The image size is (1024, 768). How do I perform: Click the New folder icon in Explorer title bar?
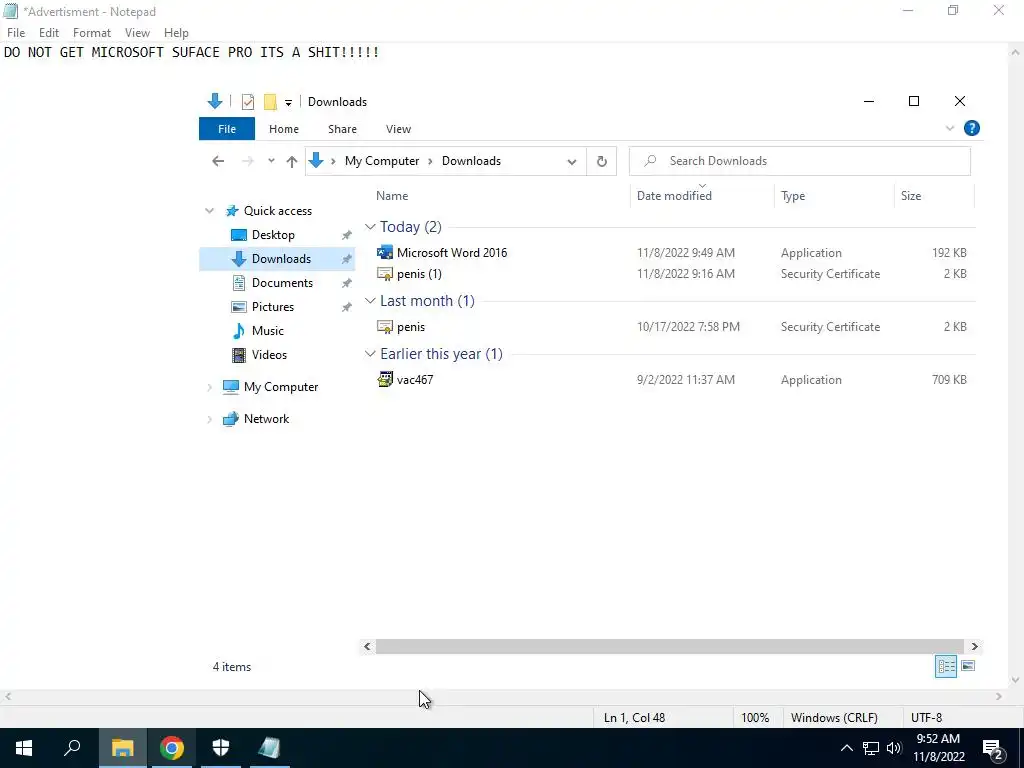tap(270, 102)
